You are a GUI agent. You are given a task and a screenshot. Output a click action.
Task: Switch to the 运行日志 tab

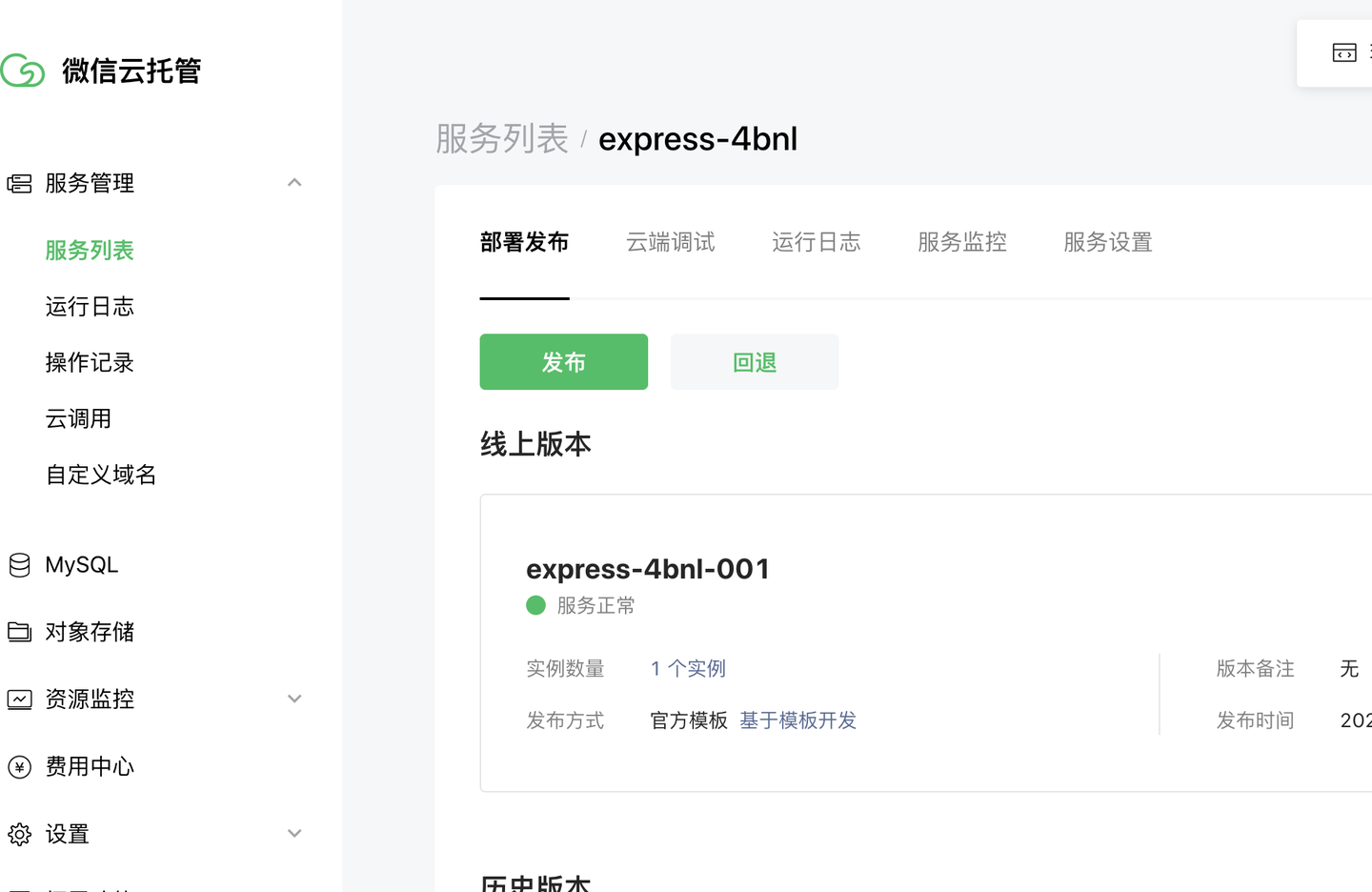click(x=816, y=242)
